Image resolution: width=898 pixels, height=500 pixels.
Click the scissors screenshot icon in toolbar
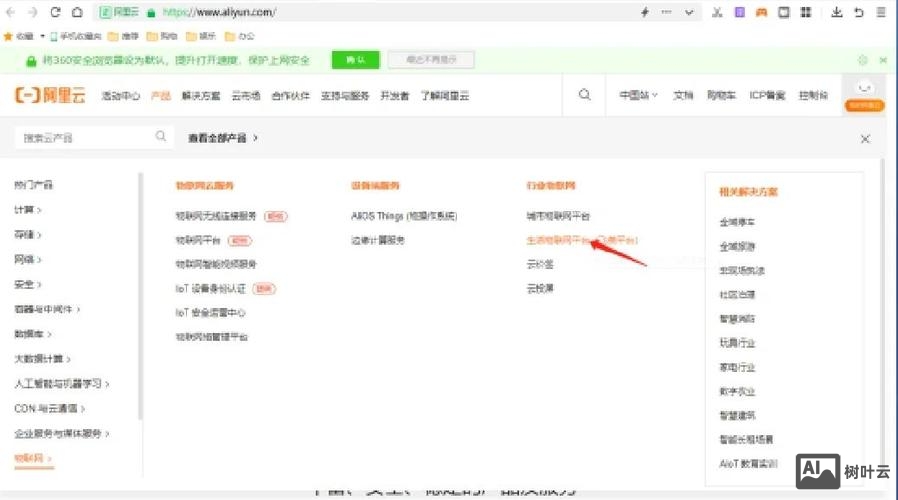coord(717,12)
